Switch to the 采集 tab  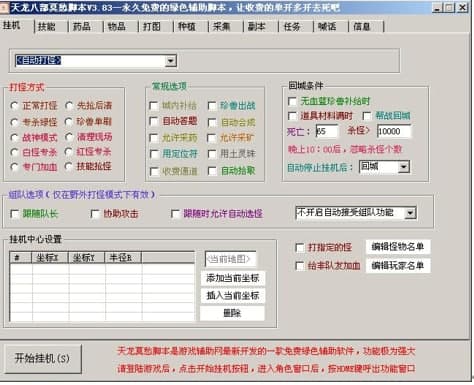pyautogui.click(x=222, y=26)
